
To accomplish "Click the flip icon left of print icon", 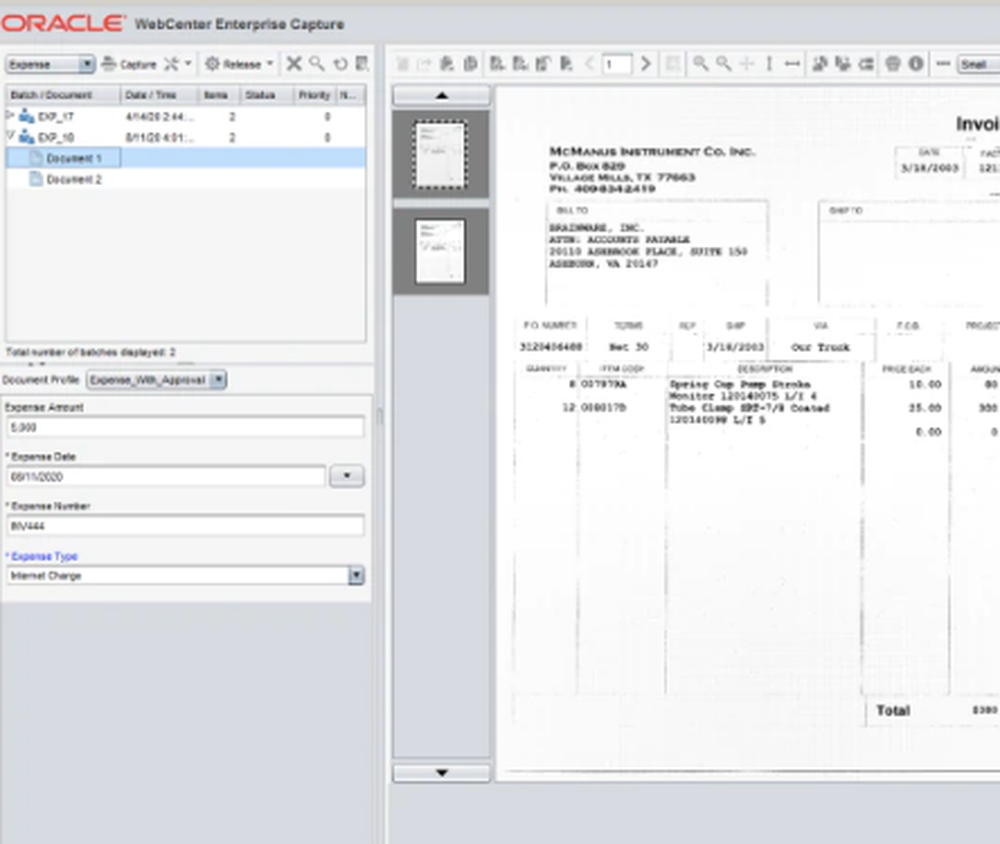I will point(866,64).
